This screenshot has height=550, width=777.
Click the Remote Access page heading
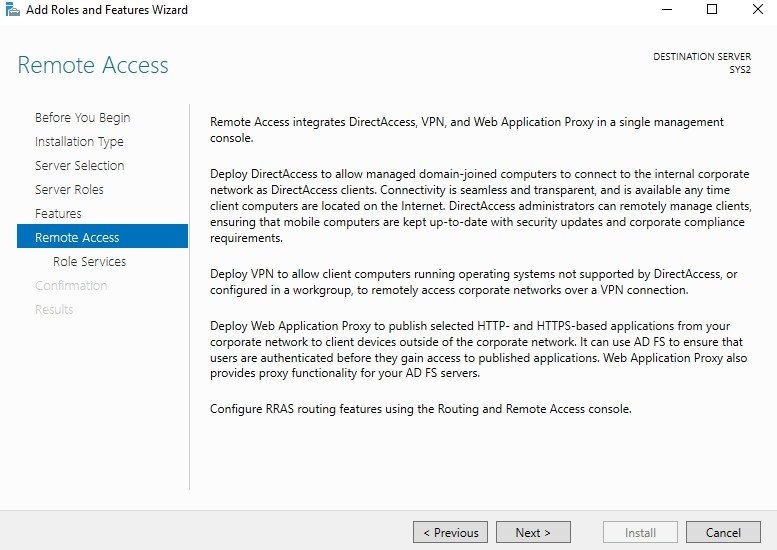[93, 65]
